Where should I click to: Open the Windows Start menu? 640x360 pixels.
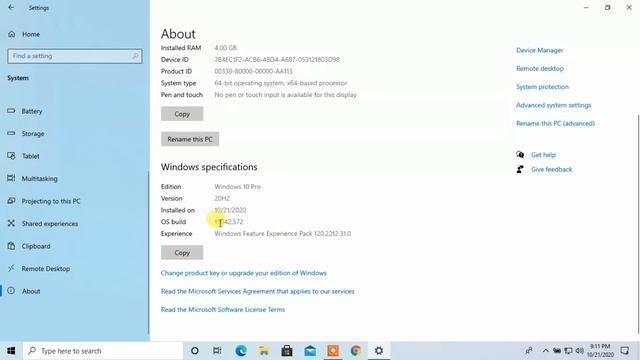11,351
